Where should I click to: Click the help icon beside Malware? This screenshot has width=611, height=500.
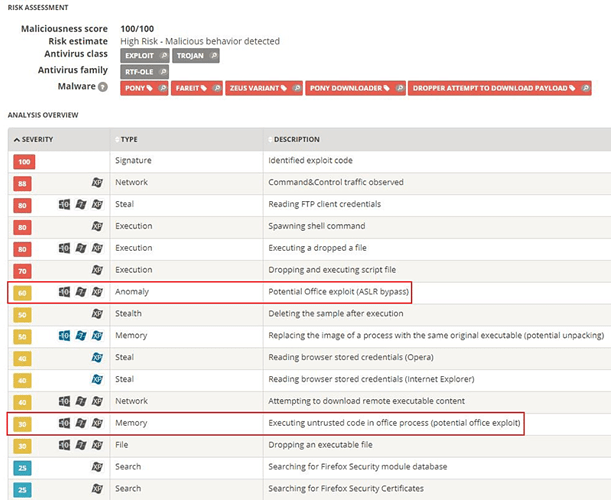click(x=103, y=87)
